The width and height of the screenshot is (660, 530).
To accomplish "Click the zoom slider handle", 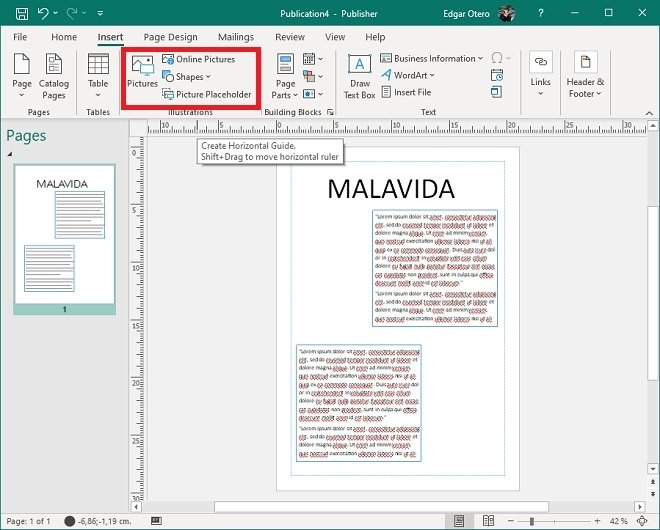I will [532, 521].
